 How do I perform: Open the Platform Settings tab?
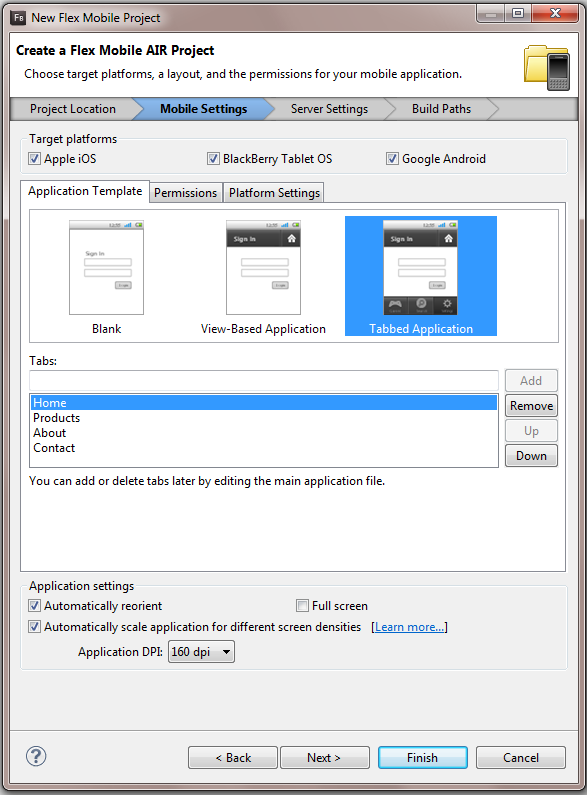point(274,193)
